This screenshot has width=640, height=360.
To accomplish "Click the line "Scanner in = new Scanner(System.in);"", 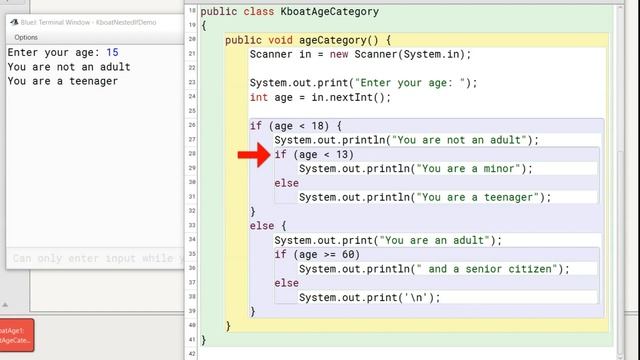I will coord(360,54).
